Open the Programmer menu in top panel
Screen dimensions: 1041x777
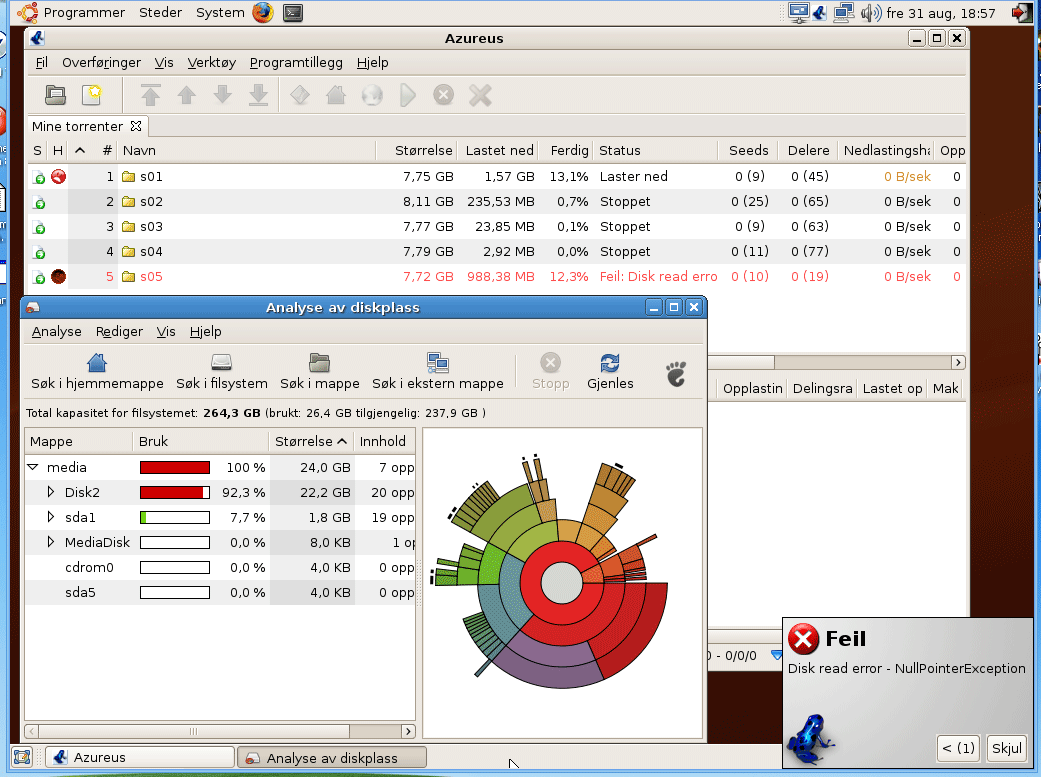coord(84,13)
